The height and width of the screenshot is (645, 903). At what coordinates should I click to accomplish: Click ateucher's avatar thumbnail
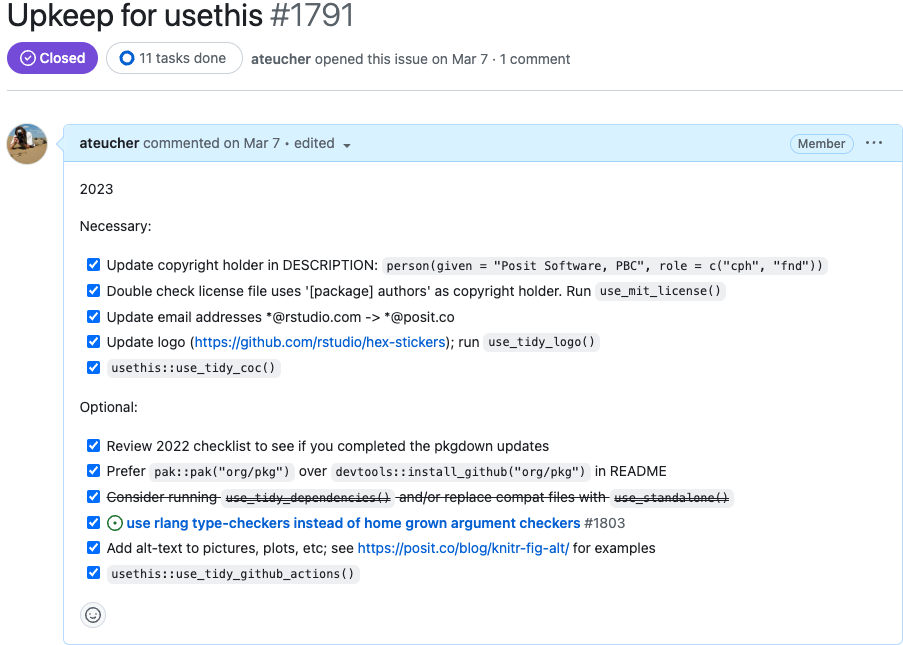point(27,144)
